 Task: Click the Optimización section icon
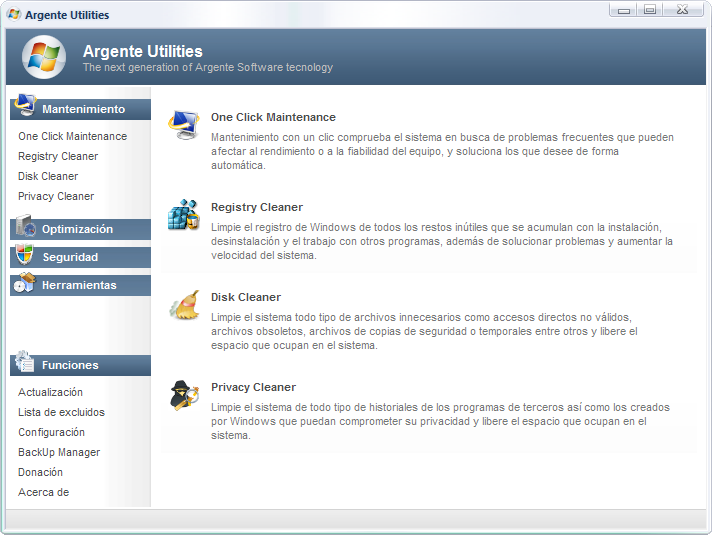(24, 228)
